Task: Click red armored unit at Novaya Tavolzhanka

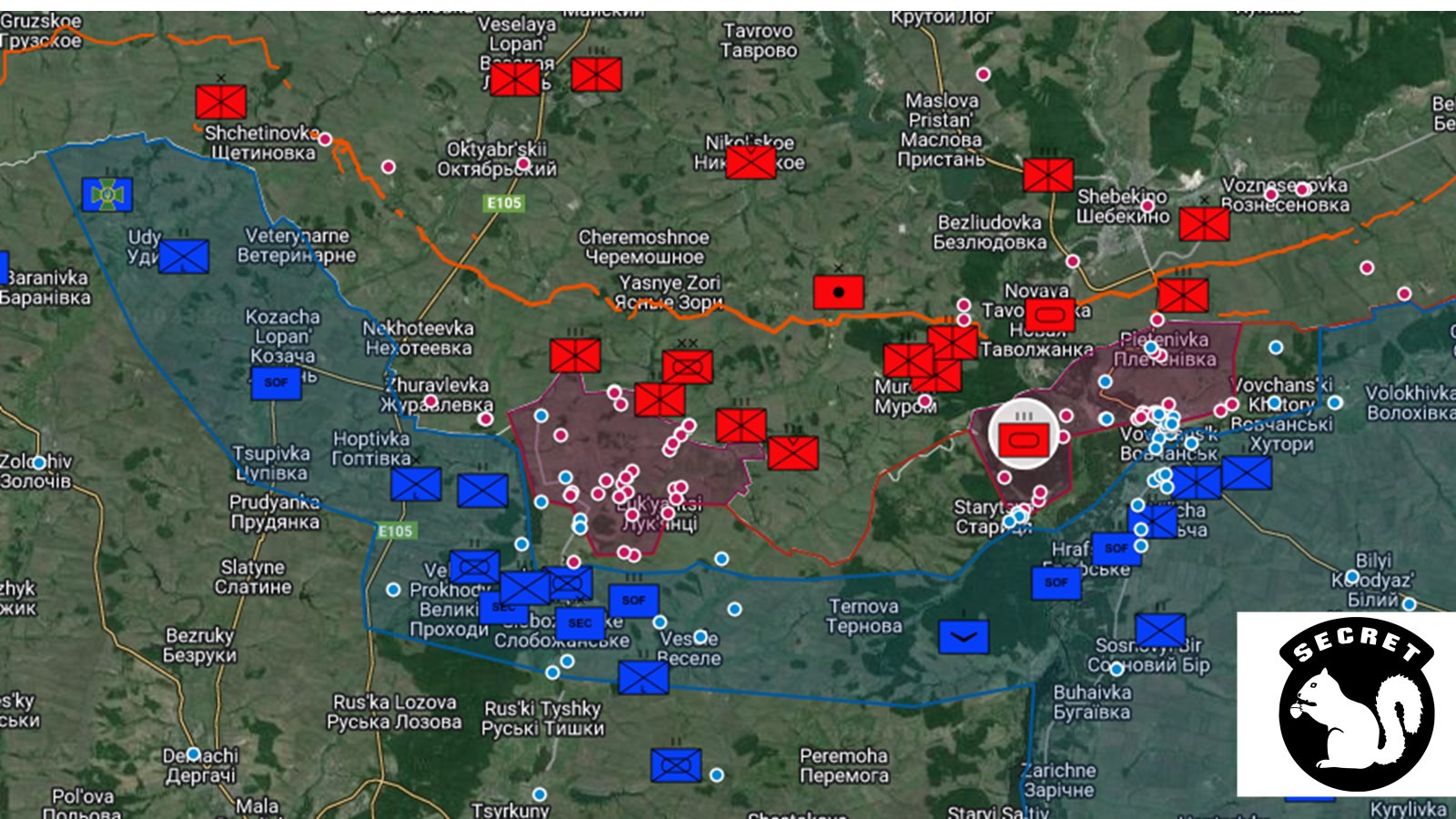Action: 1050,315
